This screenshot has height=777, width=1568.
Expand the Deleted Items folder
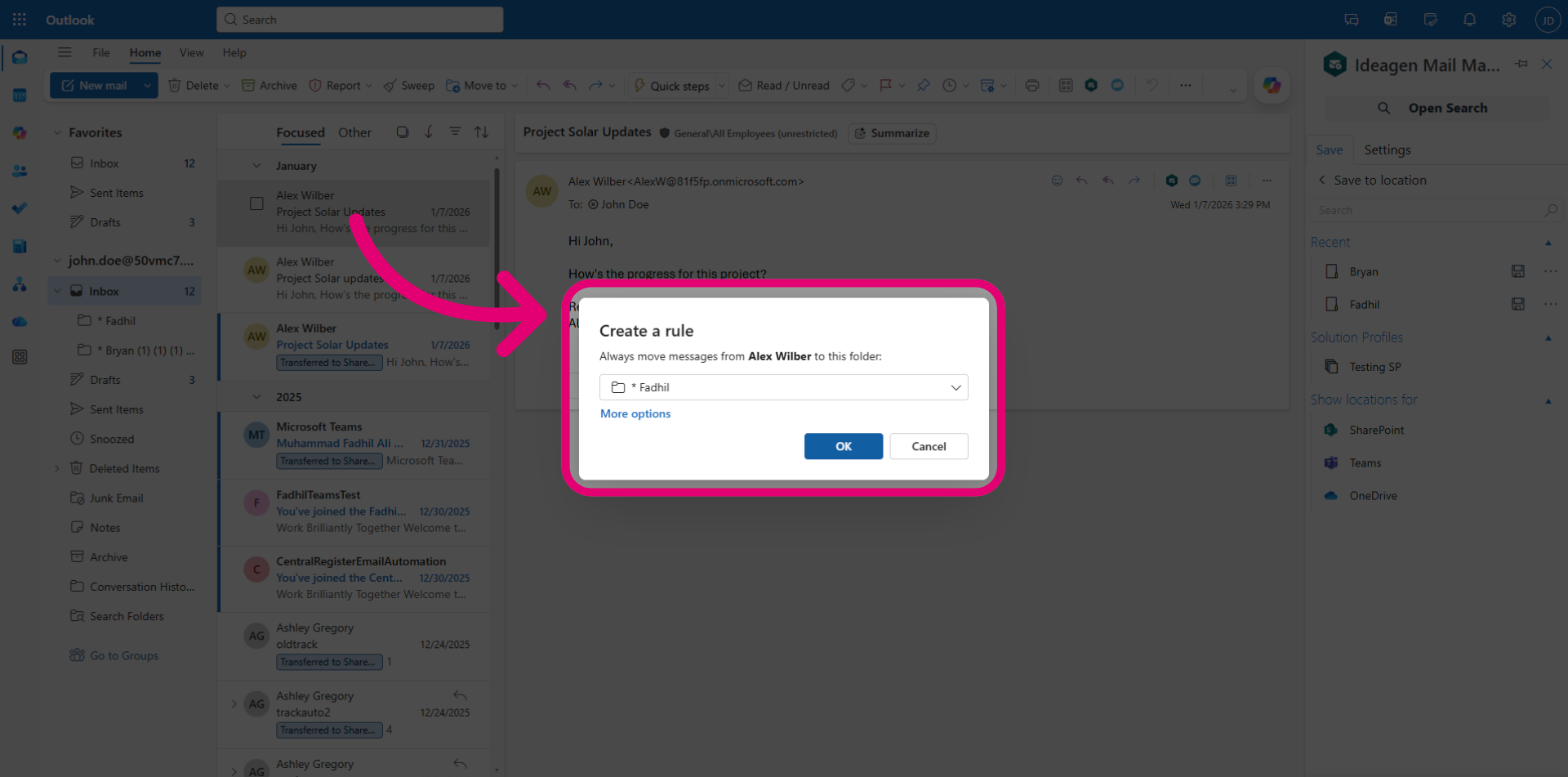tap(57, 468)
